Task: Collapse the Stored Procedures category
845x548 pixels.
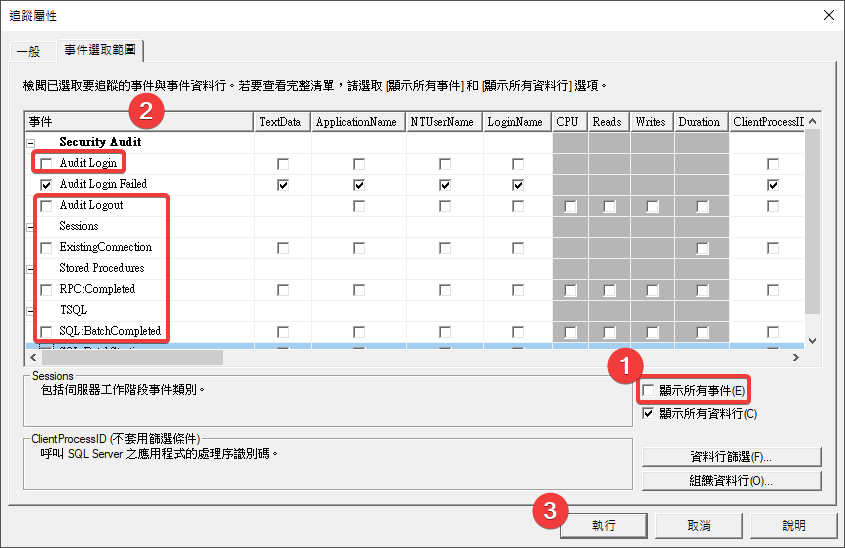Action: (30, 269)
